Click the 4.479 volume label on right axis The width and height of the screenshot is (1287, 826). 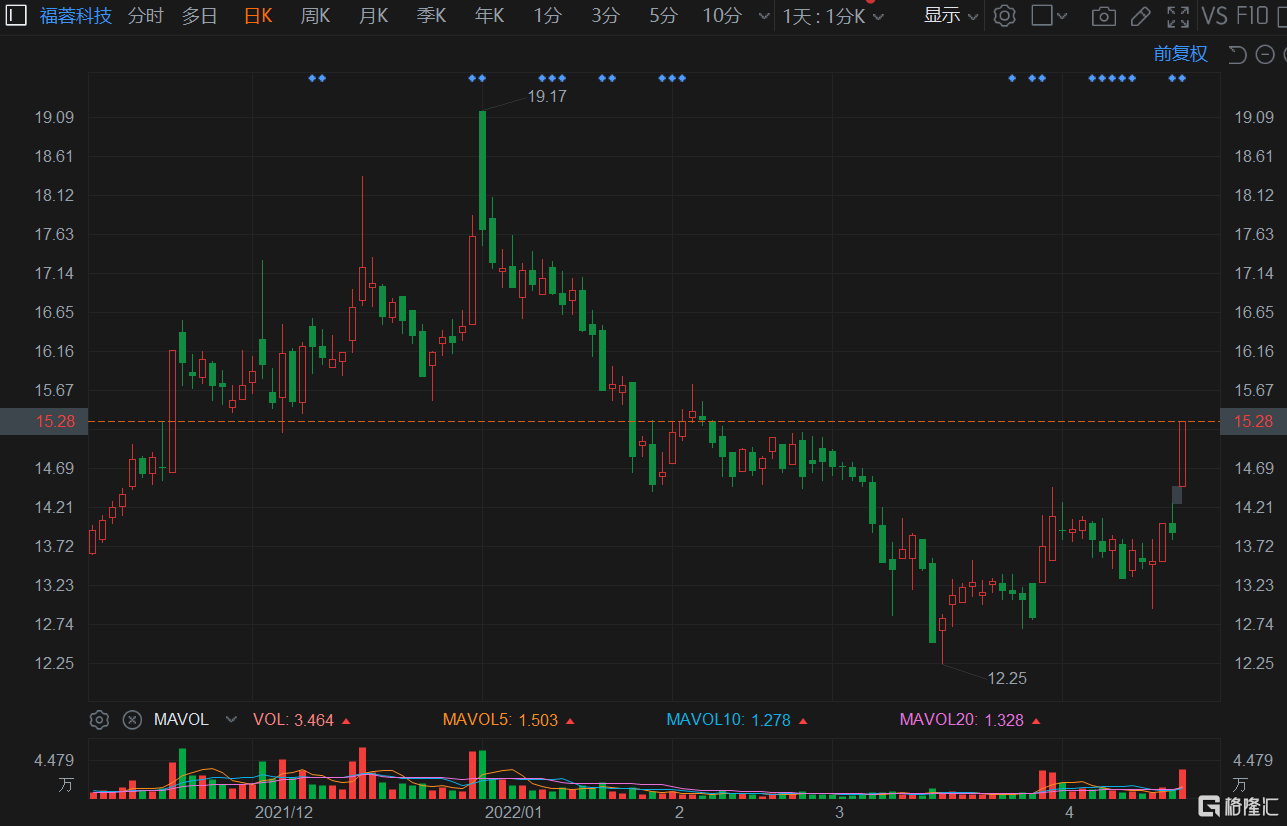click(1253, 760)
